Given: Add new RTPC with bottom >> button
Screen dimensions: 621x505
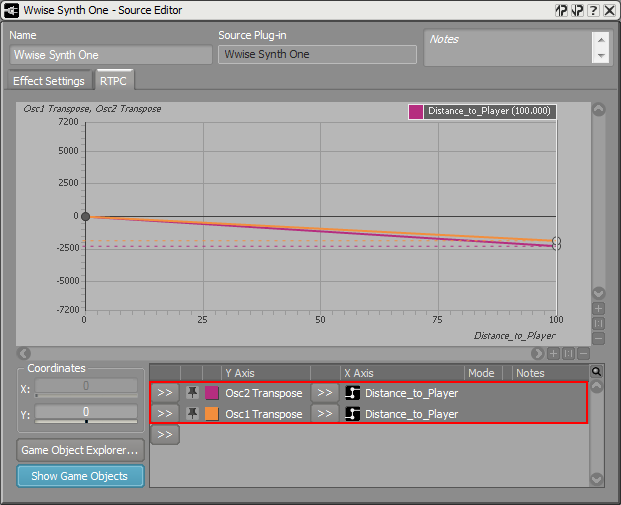Looking at the screenshot, I should 165,434.
